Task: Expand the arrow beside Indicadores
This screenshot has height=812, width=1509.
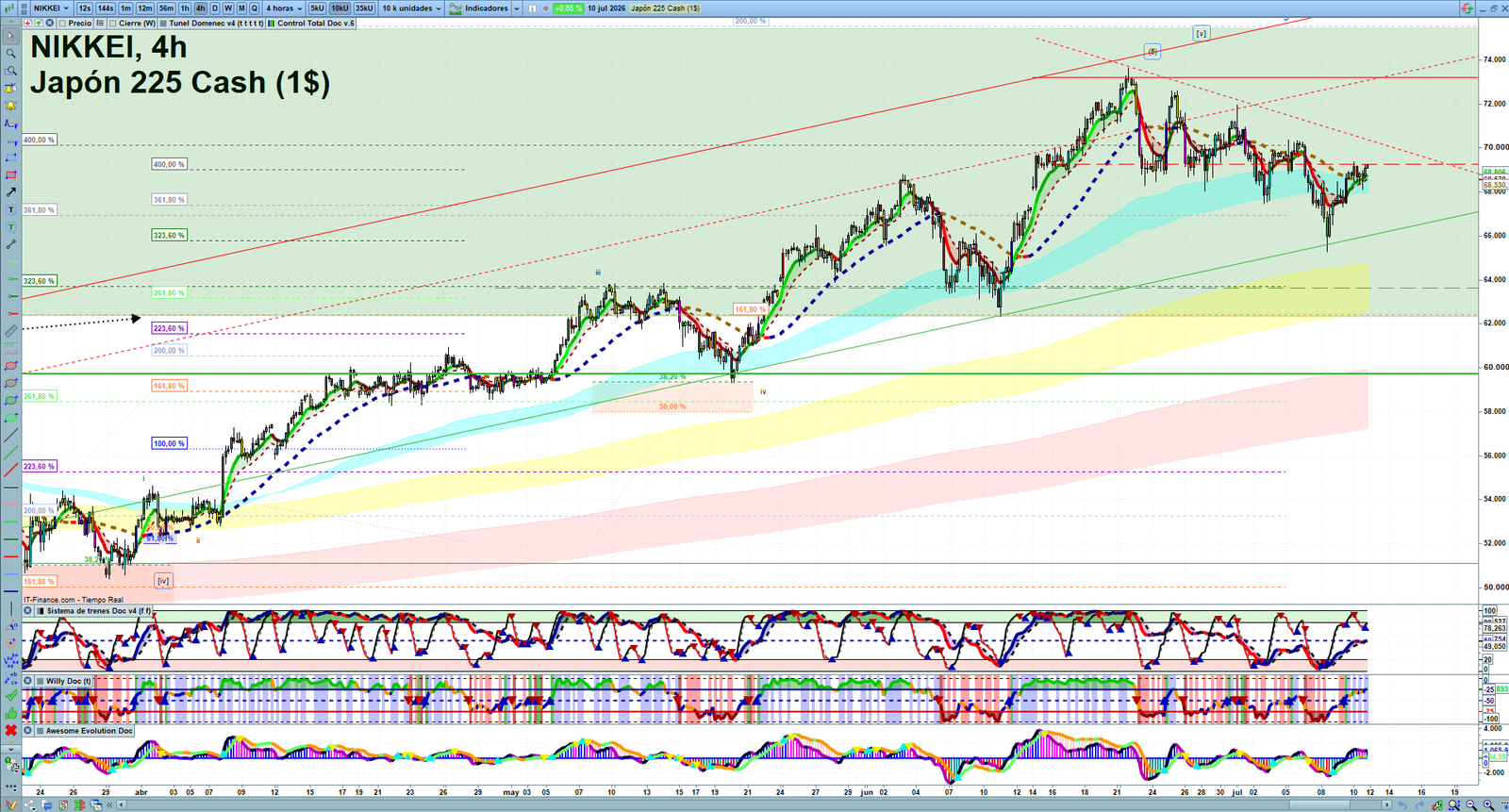Action: point(517,8)
